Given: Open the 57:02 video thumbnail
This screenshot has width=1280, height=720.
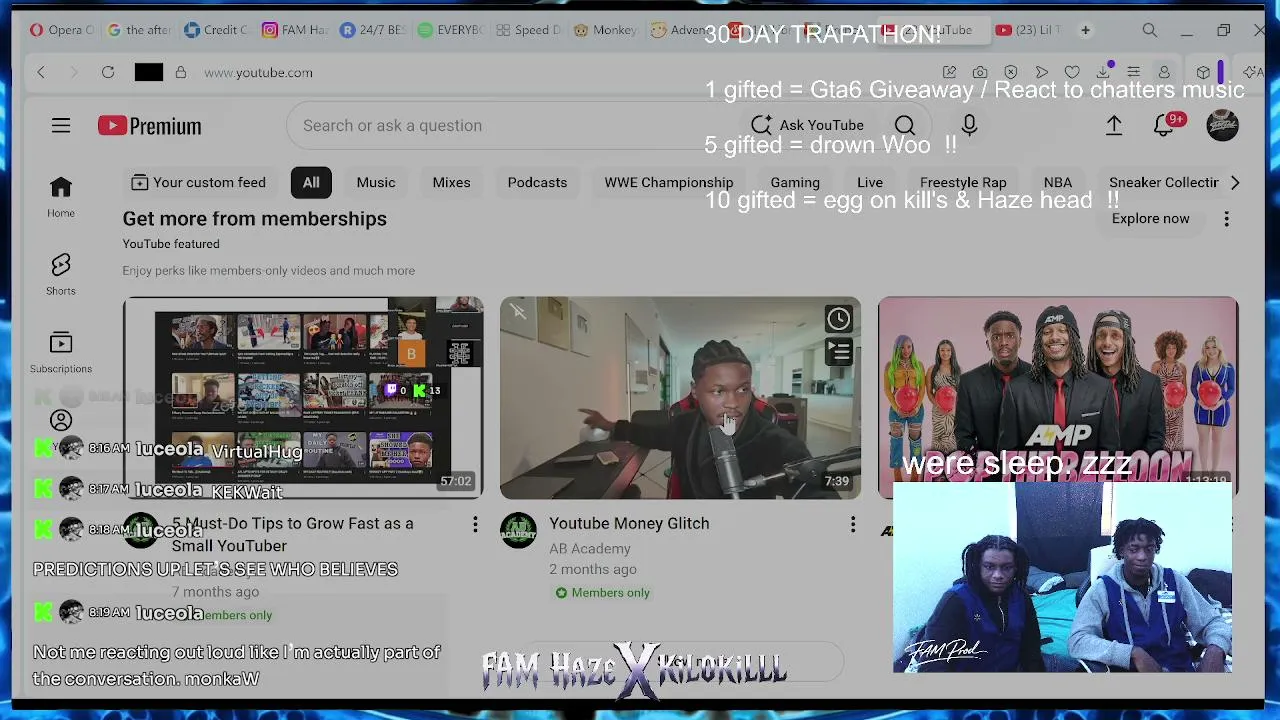Looking at the screenshot, I should coord(303,398).
